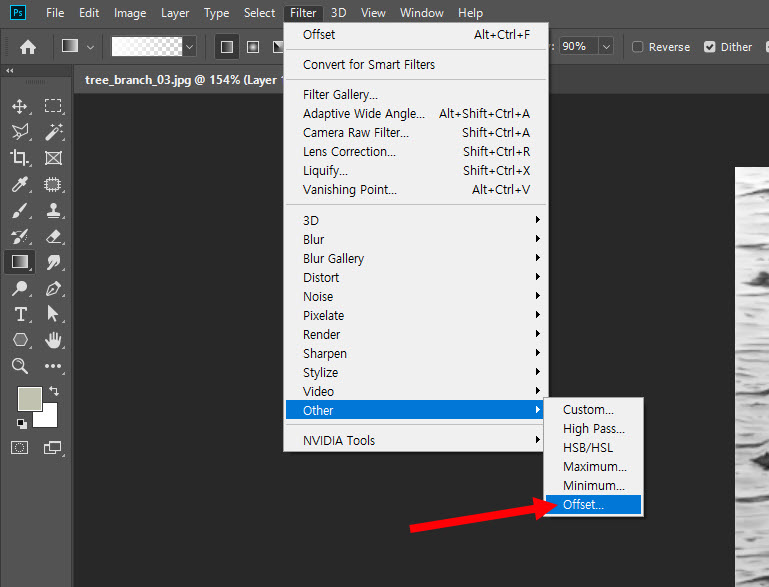The width and height of the screenshot is (769, 587).
Task: Expand the Sharpen submenu
Action: pos(416,354)
